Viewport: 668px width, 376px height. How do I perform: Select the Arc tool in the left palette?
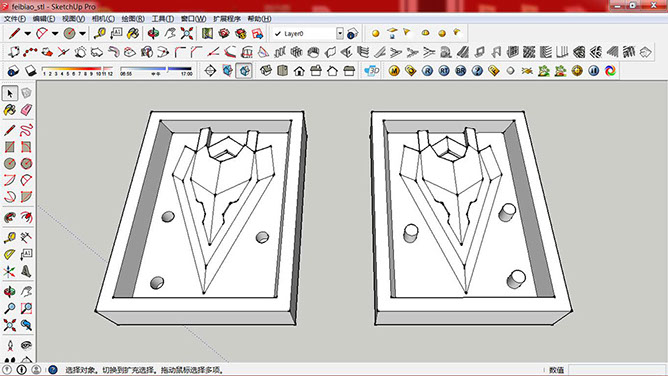pos(10,180)
